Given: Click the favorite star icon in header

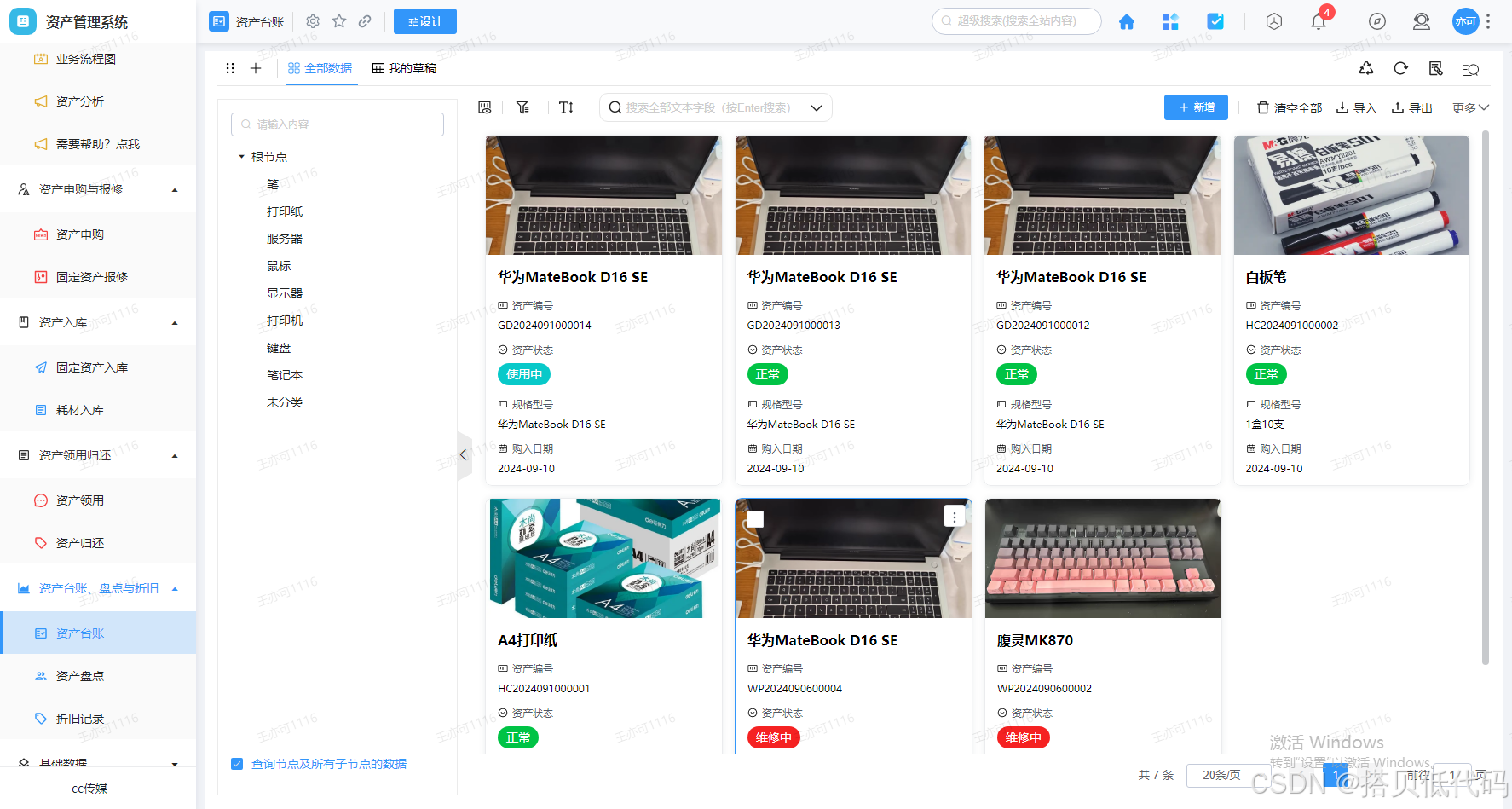Looking at the screenshot, I should (x=339, y=21).
